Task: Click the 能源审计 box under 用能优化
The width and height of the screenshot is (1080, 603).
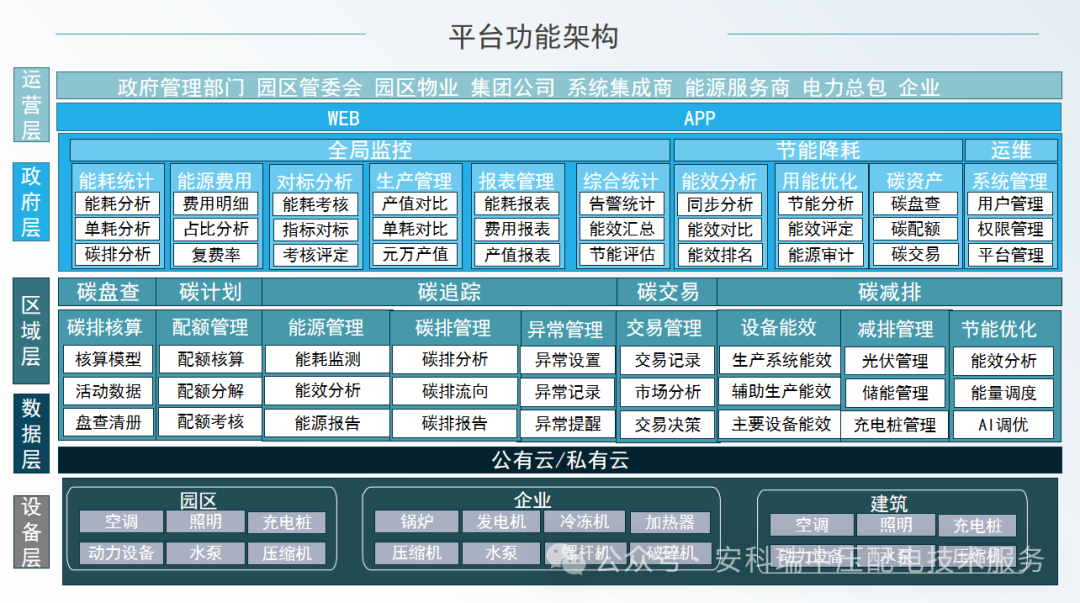Action: [820, 254]
